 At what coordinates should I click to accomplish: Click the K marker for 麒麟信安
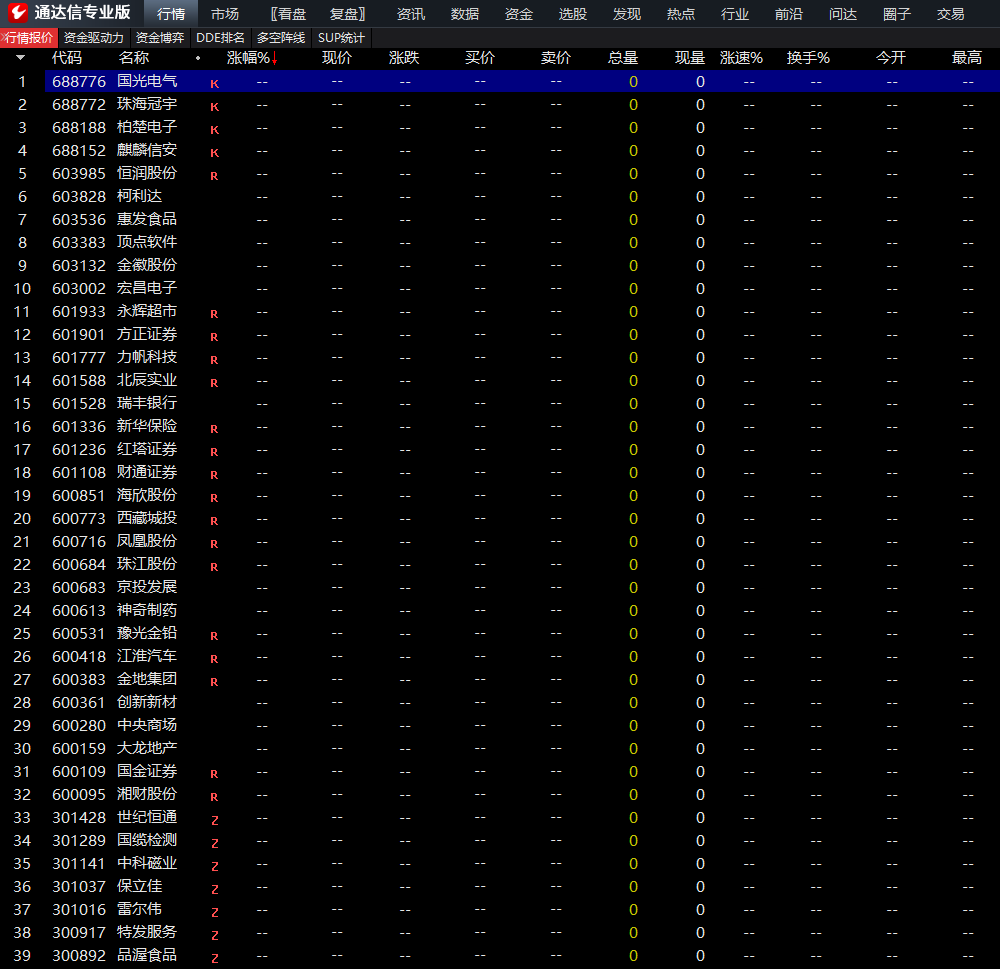click(214, 152)
